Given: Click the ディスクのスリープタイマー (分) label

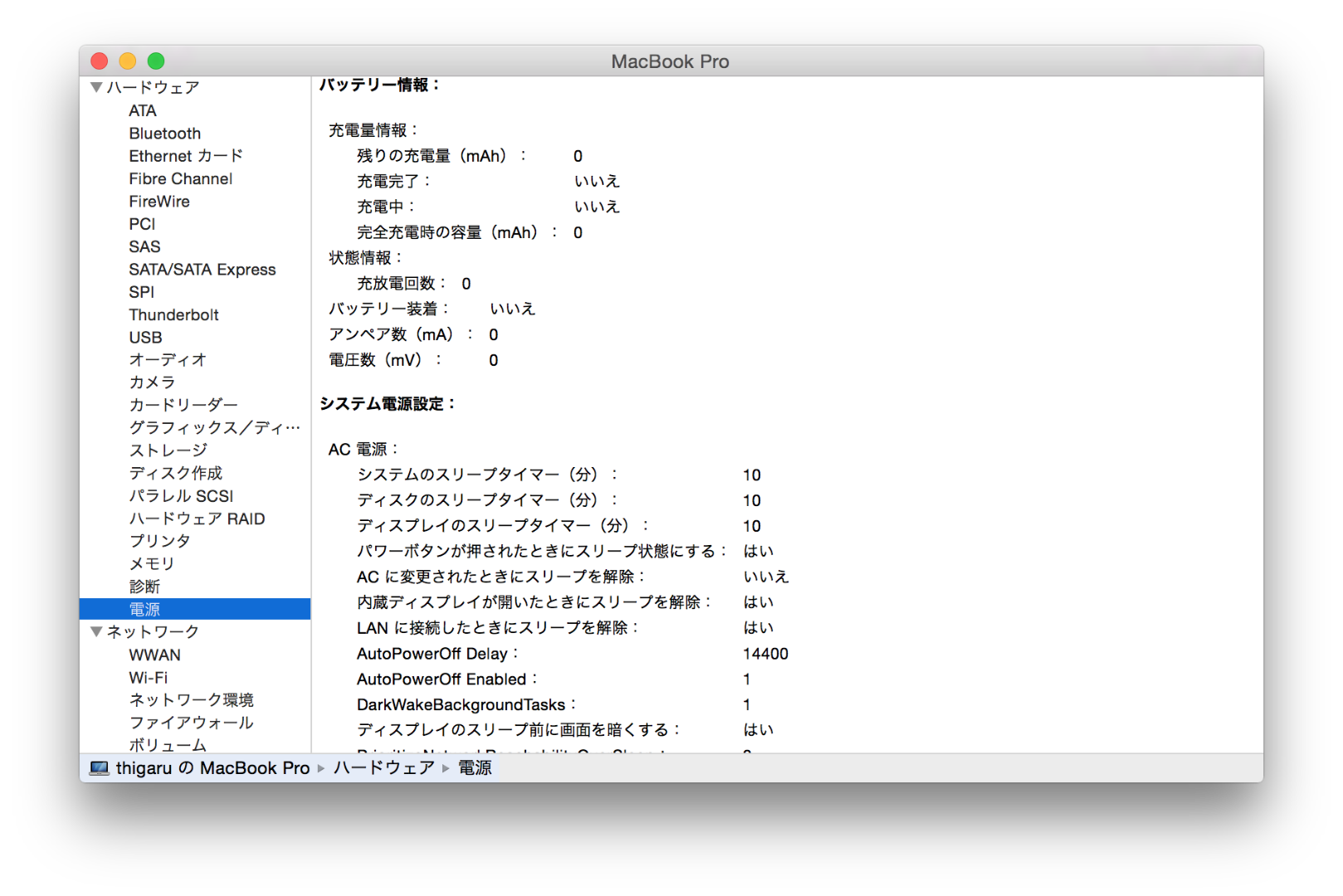Looking at the screenshot, I should click(x=488, y=500).
